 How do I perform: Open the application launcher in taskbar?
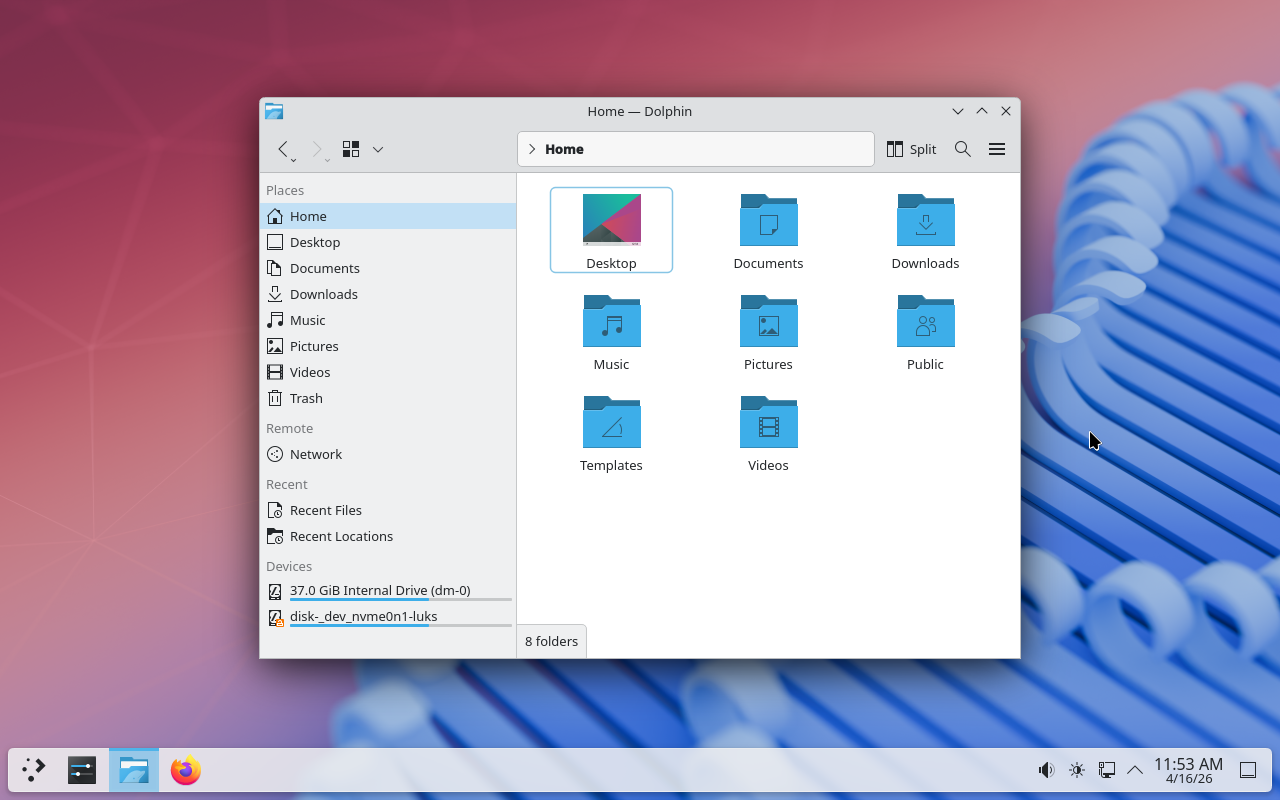pos(34,770)
